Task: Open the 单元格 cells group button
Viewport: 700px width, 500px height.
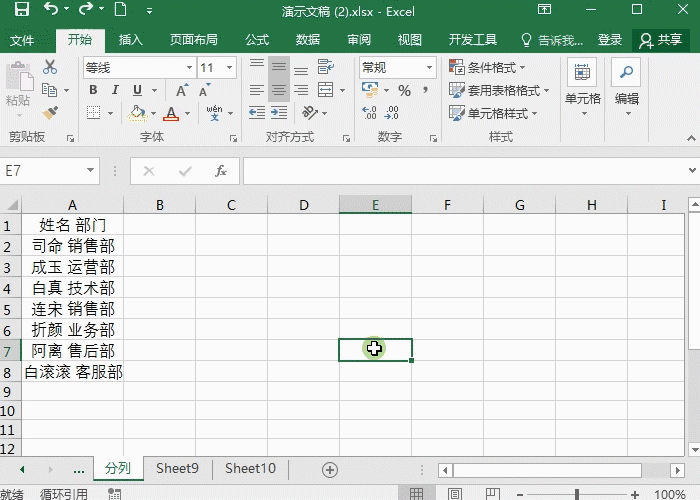Action: click(582, 88)
